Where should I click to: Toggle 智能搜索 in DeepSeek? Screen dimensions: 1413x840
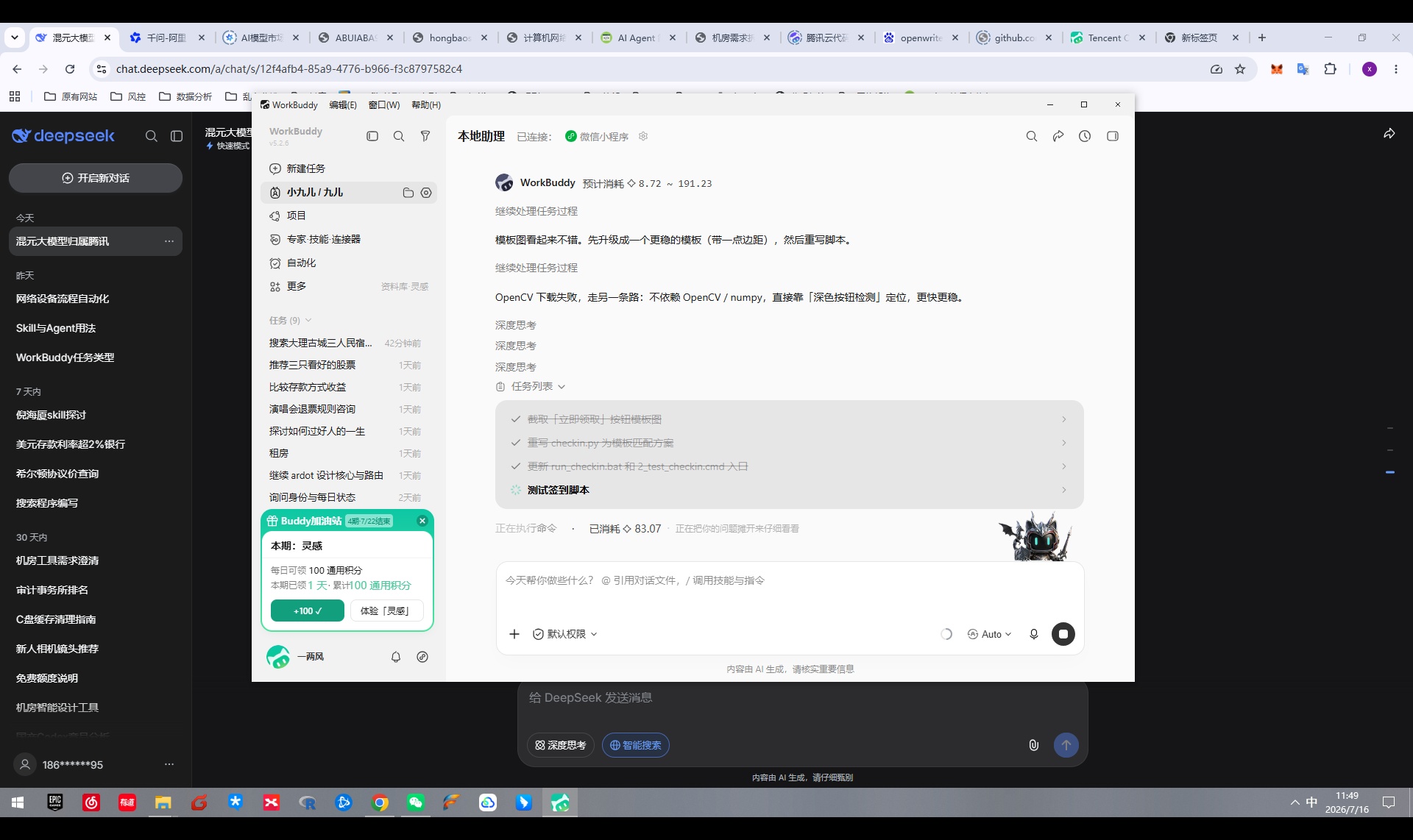[636, 745]
